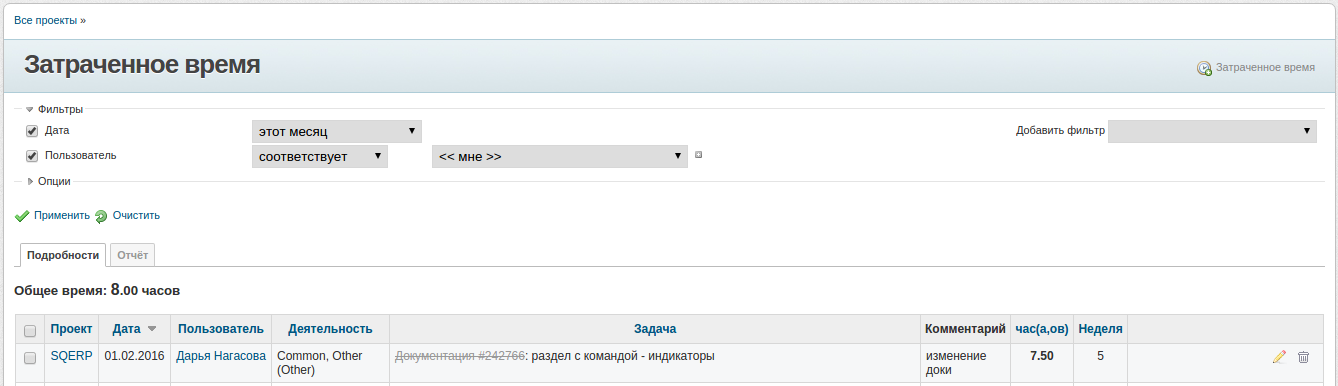Screen dimensions: 1338x386
Task: Open the 'соответствует' operator dropdown
Action: click(x=320, y=156)
